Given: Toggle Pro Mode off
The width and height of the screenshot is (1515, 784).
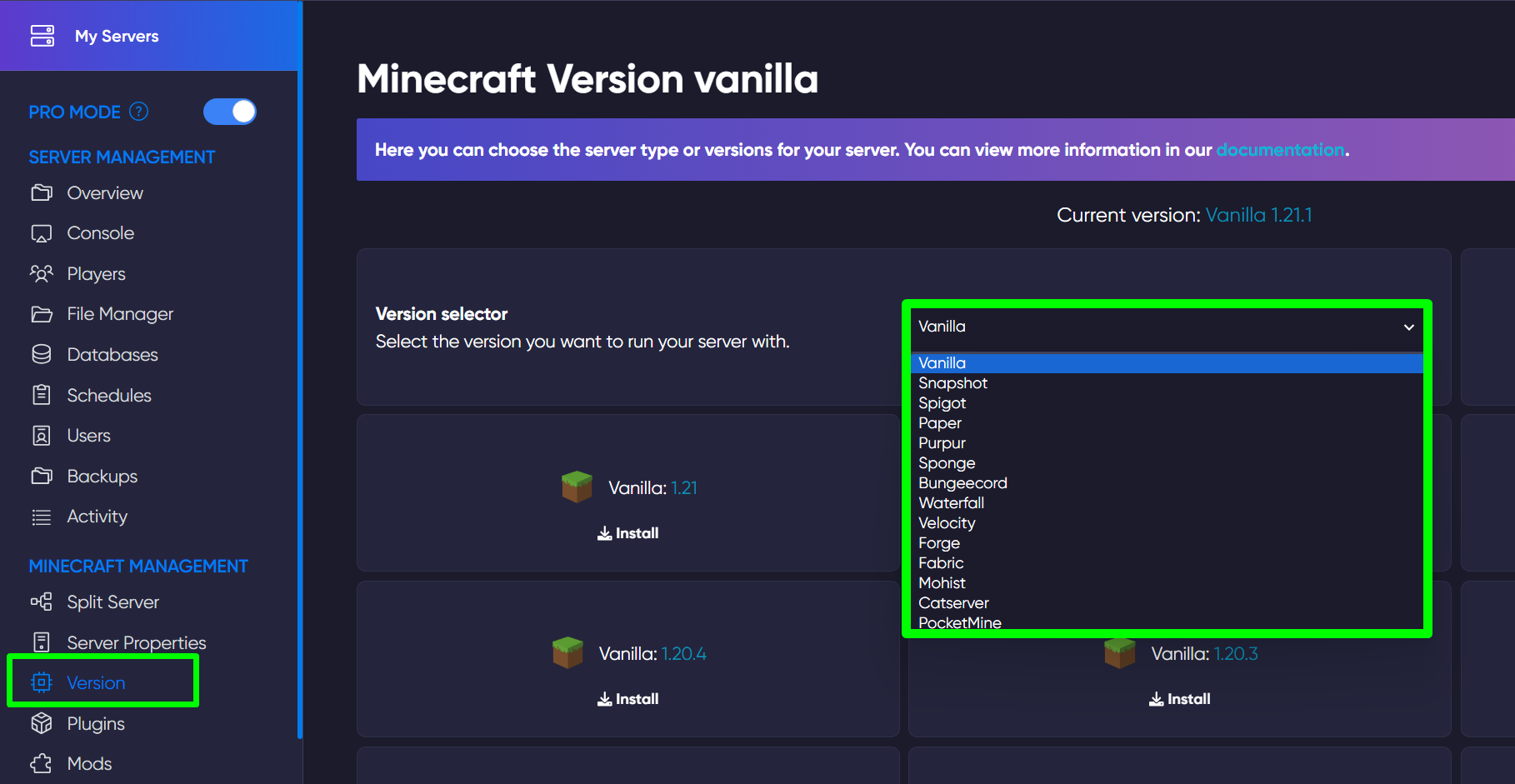Looking at the screenshot, I should click(x=230, y=111).
